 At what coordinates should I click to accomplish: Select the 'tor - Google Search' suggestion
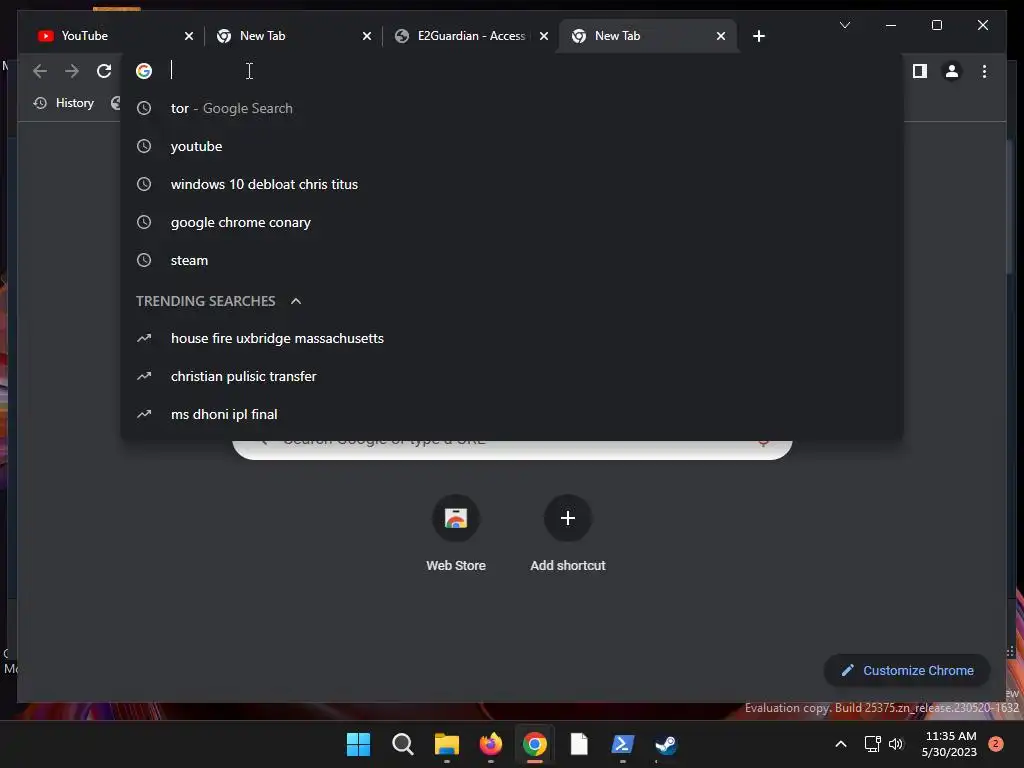pyautogui.click(x=511, y=108)
